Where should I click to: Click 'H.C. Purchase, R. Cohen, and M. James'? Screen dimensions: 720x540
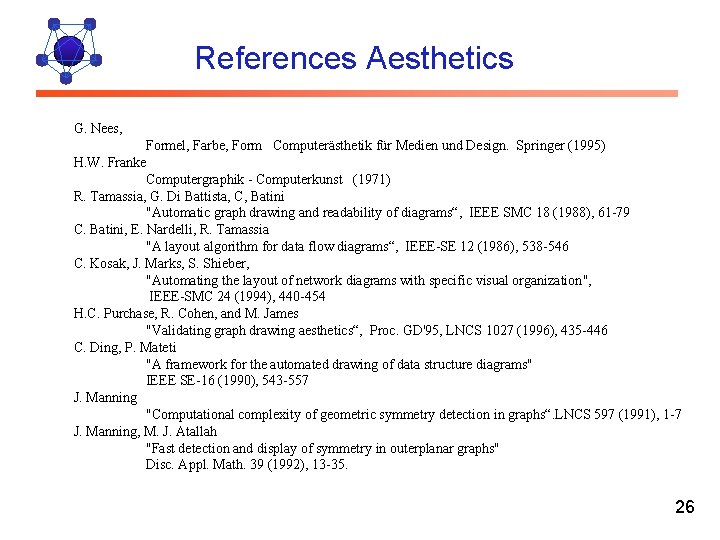[x=186, y=314]
